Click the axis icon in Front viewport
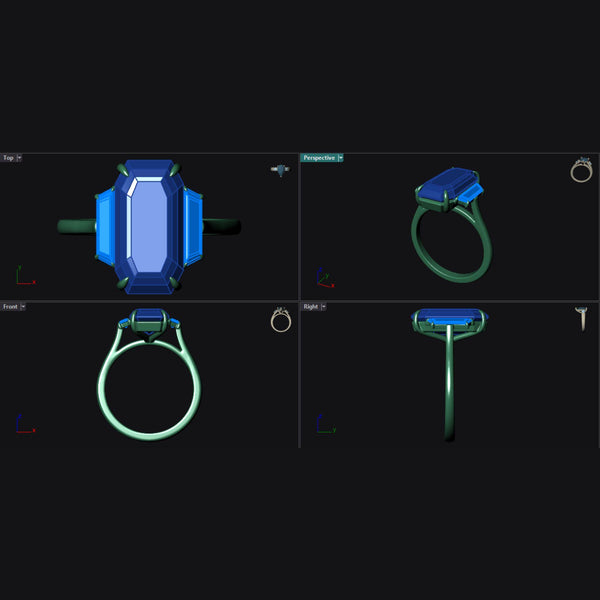This screenshot has height=600, width=600. coord(24,424)
